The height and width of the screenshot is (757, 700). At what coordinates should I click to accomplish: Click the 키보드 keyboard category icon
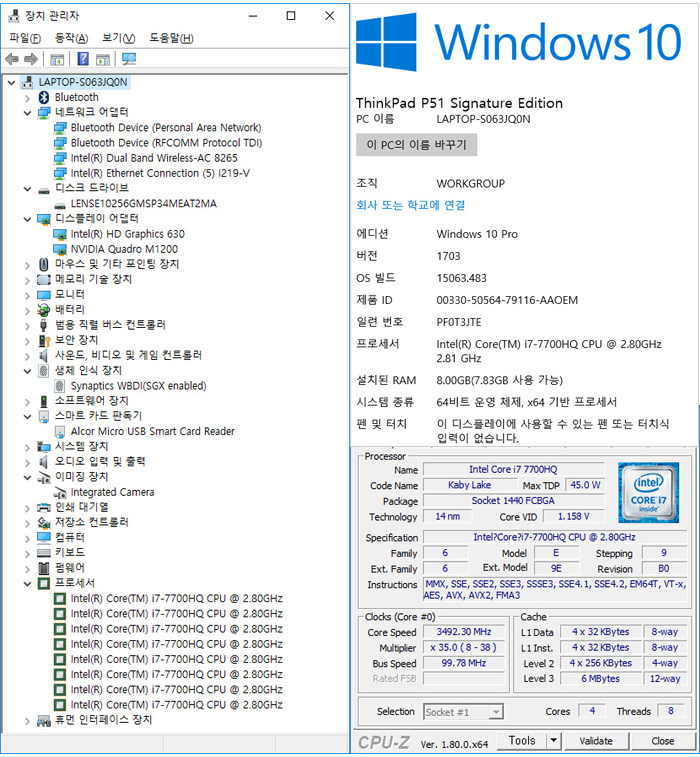pyautogui.click(x=43, y=553)
